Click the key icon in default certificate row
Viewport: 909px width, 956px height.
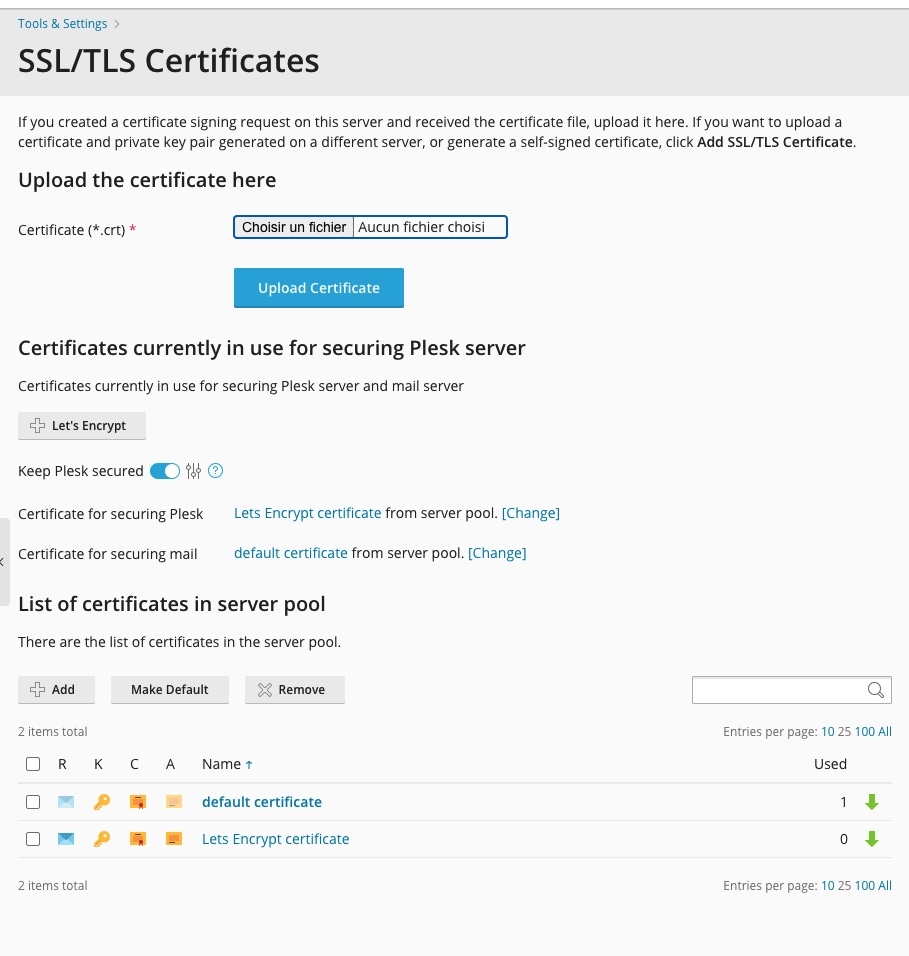pos(101,802)
